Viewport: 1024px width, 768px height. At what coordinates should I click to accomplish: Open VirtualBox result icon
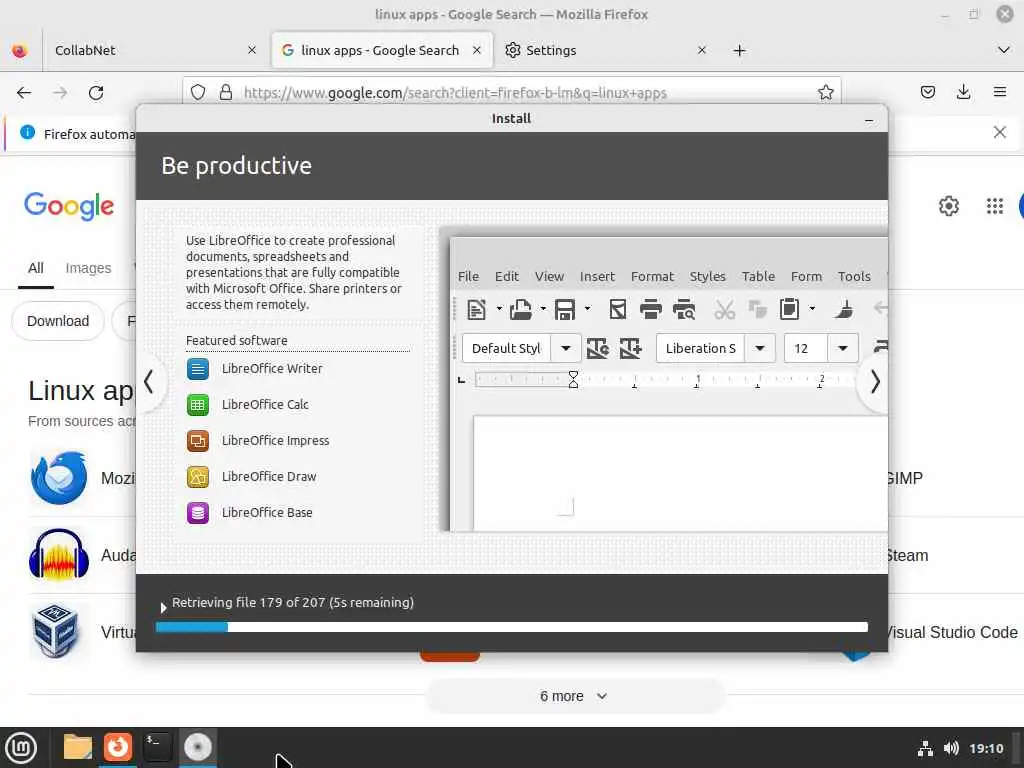tap(56, 632)
